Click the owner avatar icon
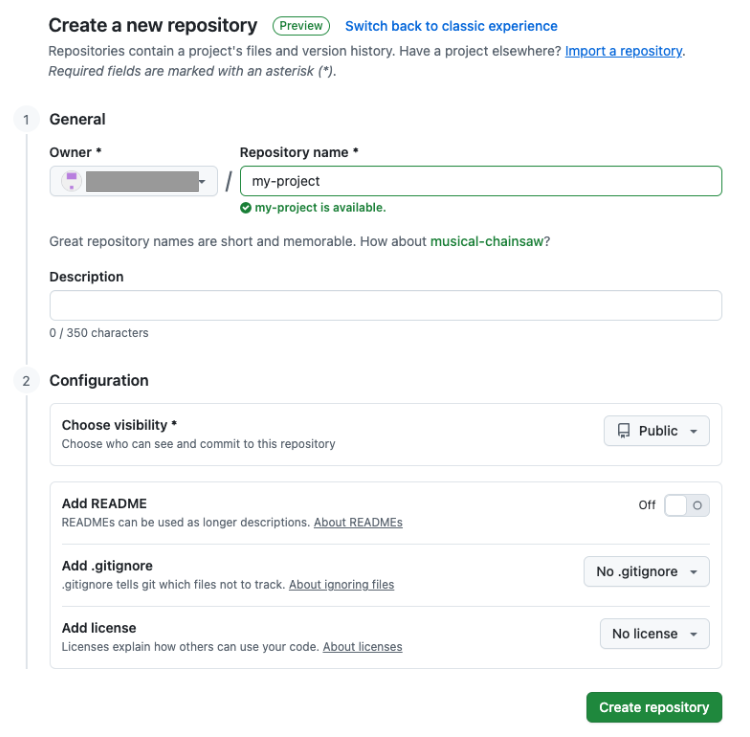This screenshot has height=737, width=750. pyautogui.click(x=71, y=181)
